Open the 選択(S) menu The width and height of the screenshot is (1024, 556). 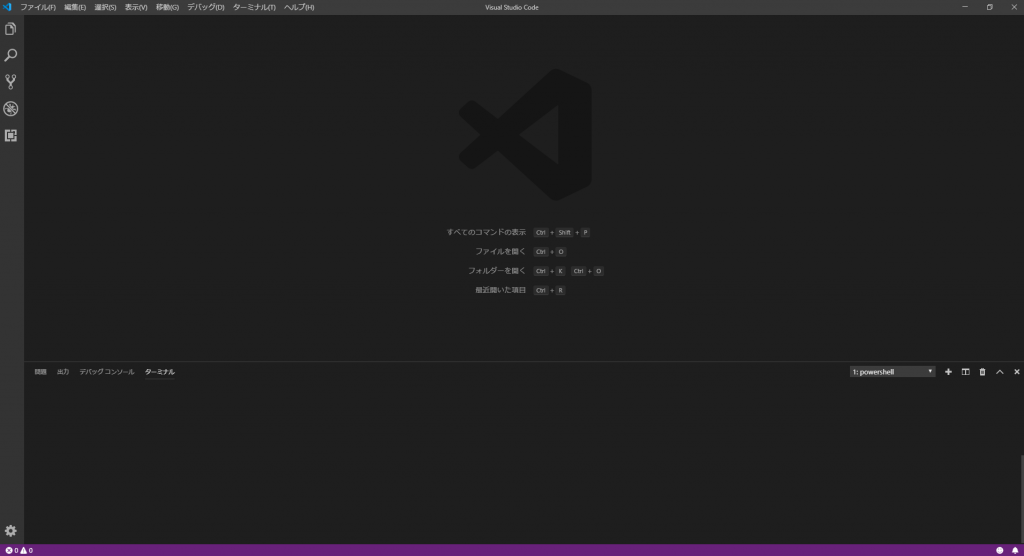[x=105, y=7]
